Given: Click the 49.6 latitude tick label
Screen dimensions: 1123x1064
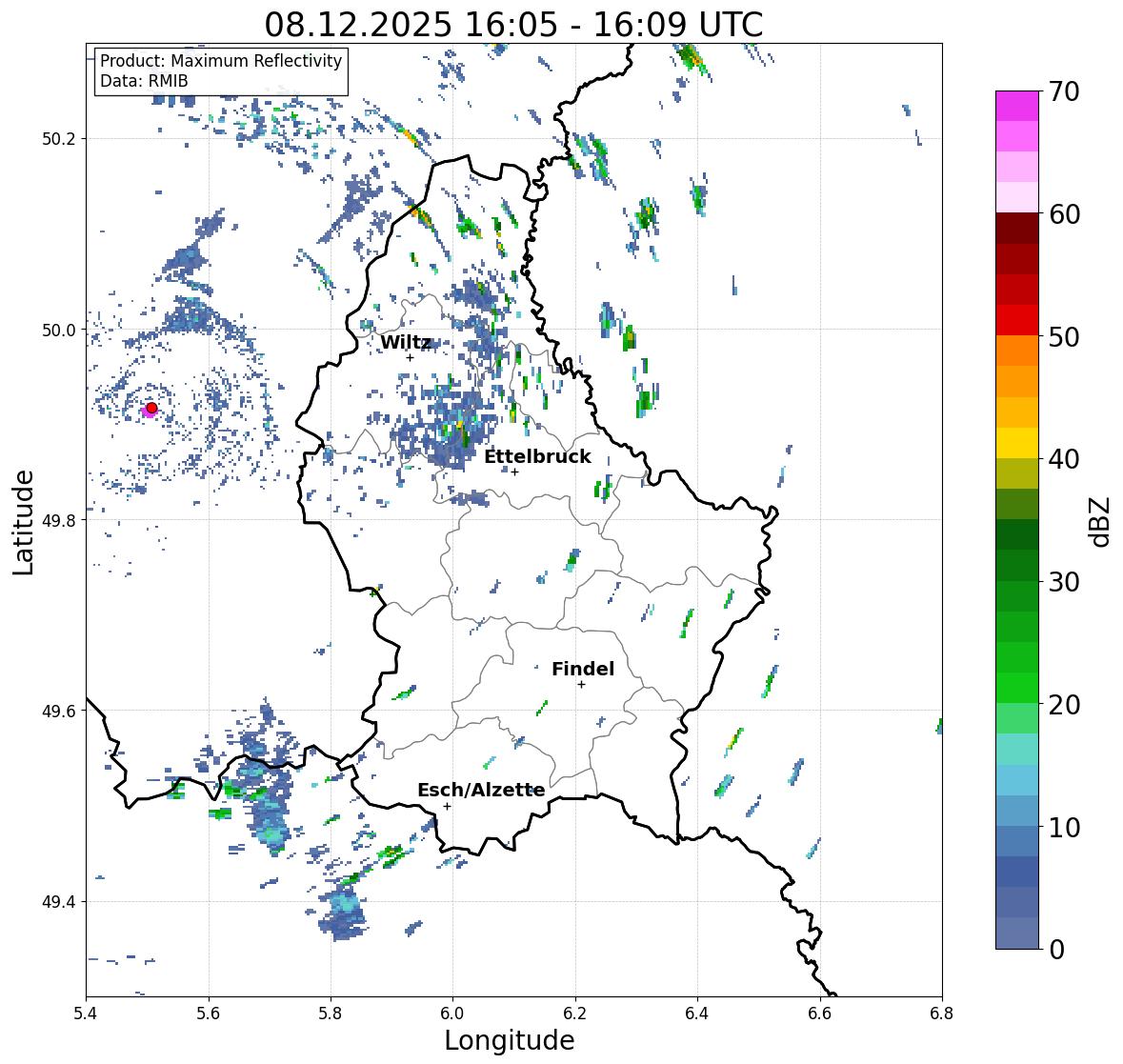Looking at the screenshot, I should click(59, 711).
